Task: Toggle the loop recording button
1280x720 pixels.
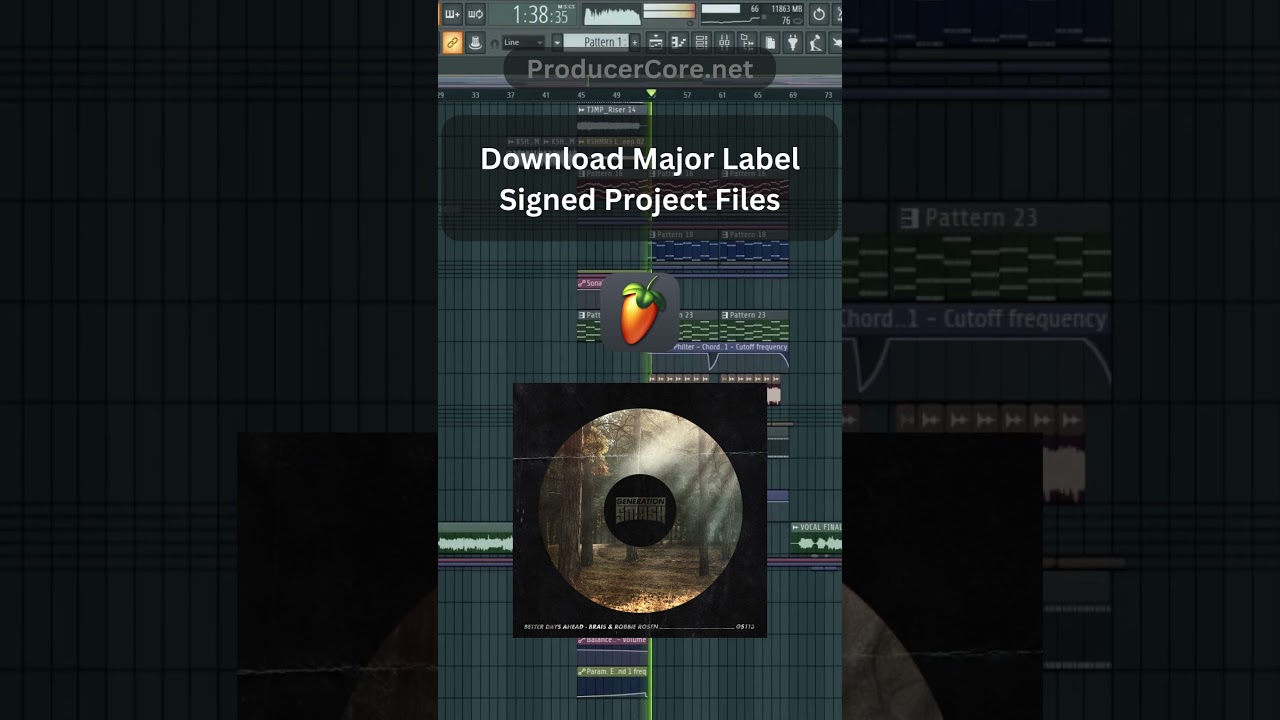Action: pos(475,14)
